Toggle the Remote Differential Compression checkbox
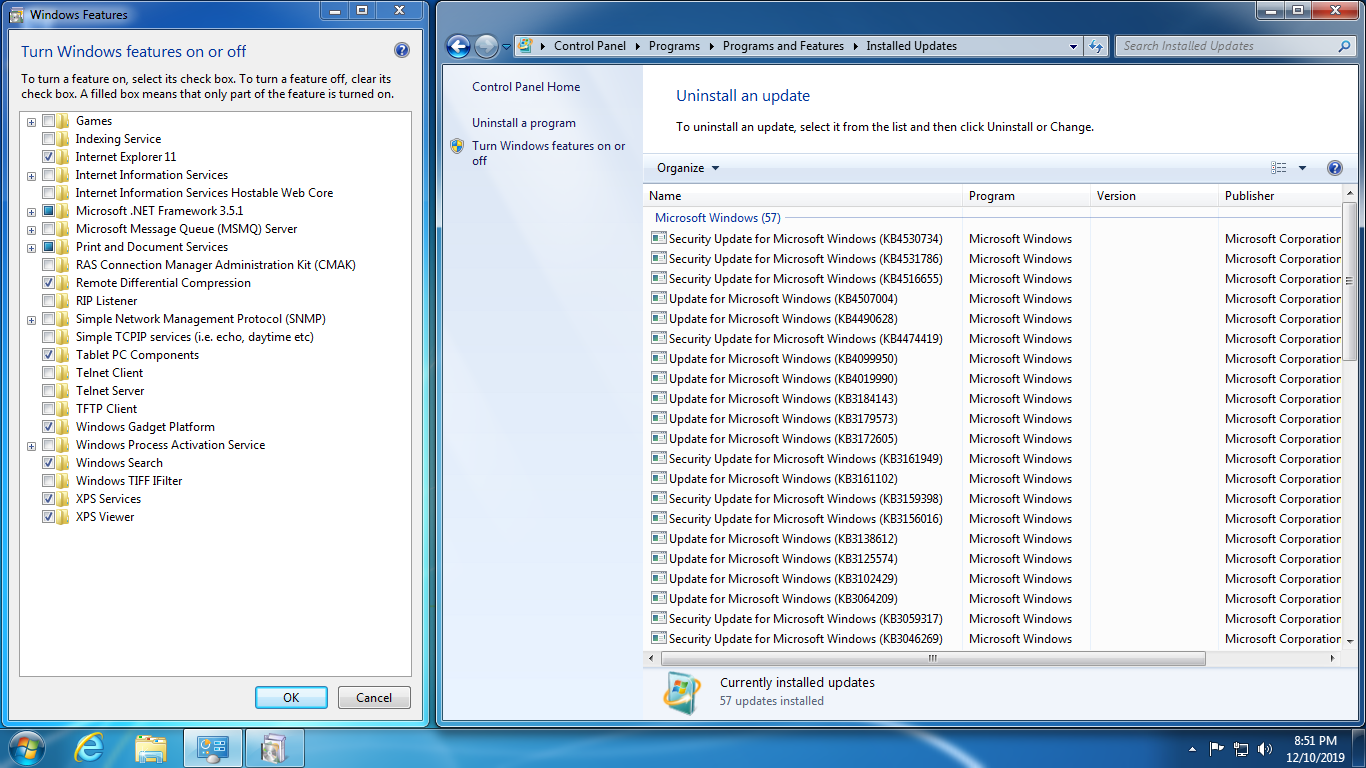The width and height of the screenshot is (1366, 768). coord(49,283)
